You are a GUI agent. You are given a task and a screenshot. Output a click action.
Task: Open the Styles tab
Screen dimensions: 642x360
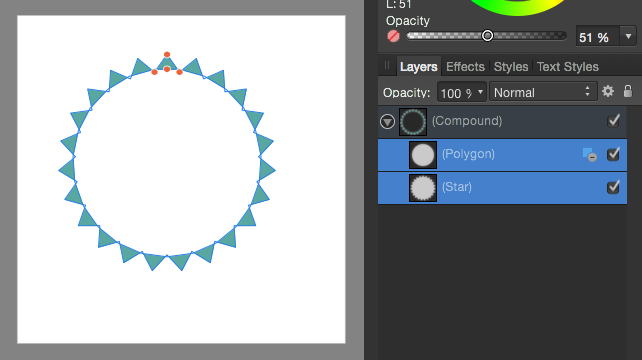coord(511,67)
